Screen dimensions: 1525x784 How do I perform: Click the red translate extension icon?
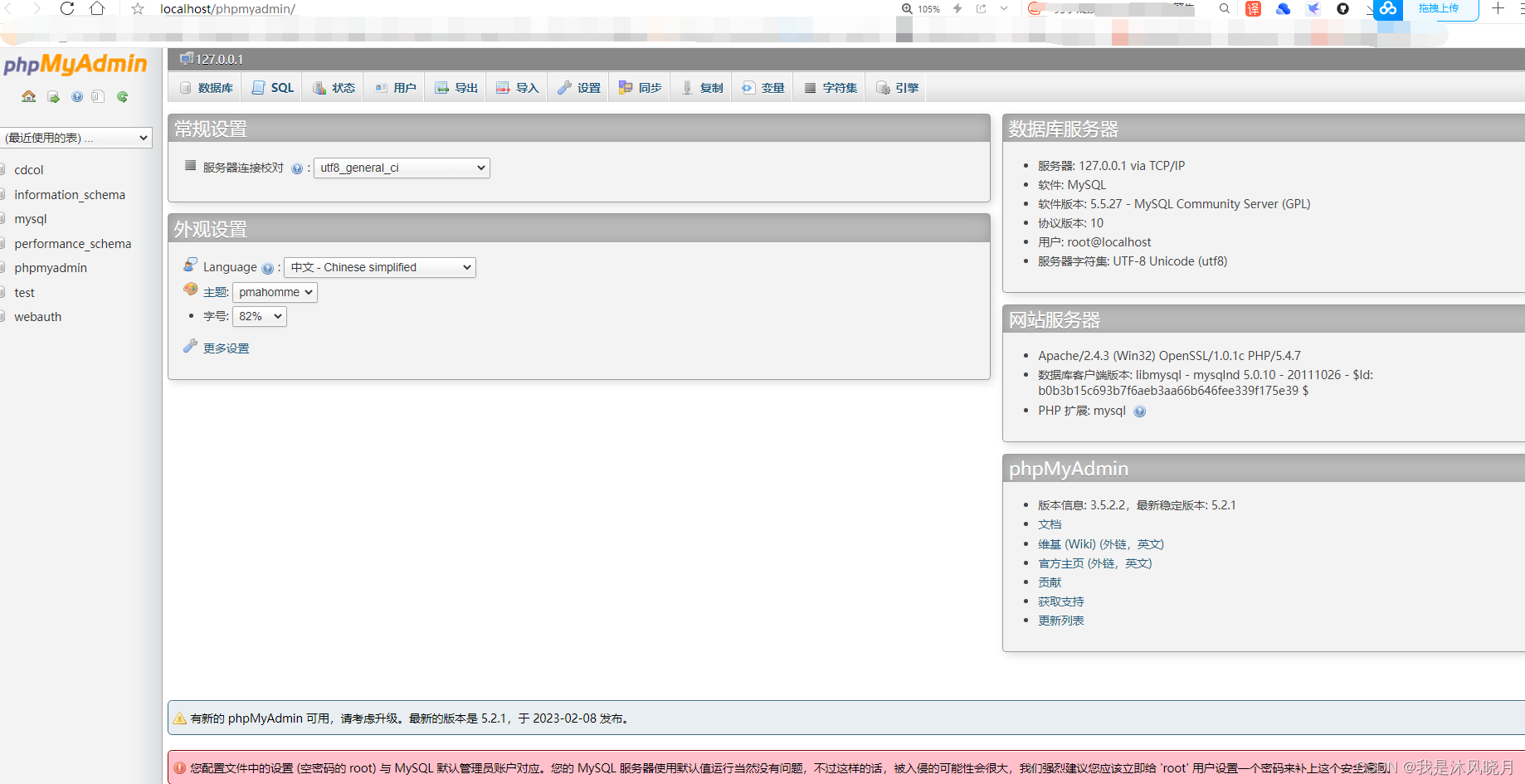tap(1253, 8)
